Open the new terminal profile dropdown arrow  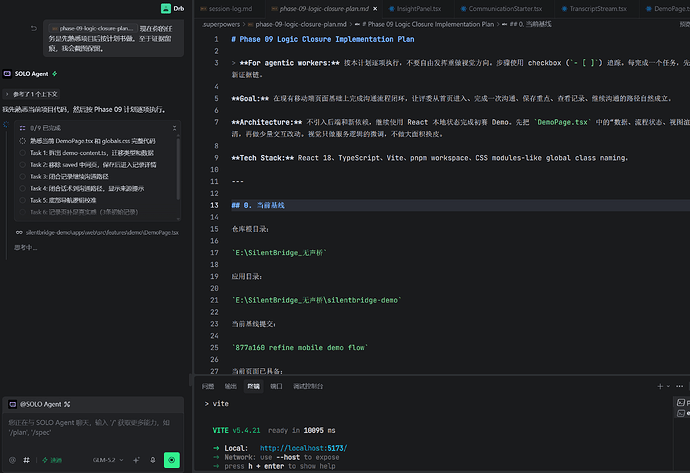[x=668, y=386]
